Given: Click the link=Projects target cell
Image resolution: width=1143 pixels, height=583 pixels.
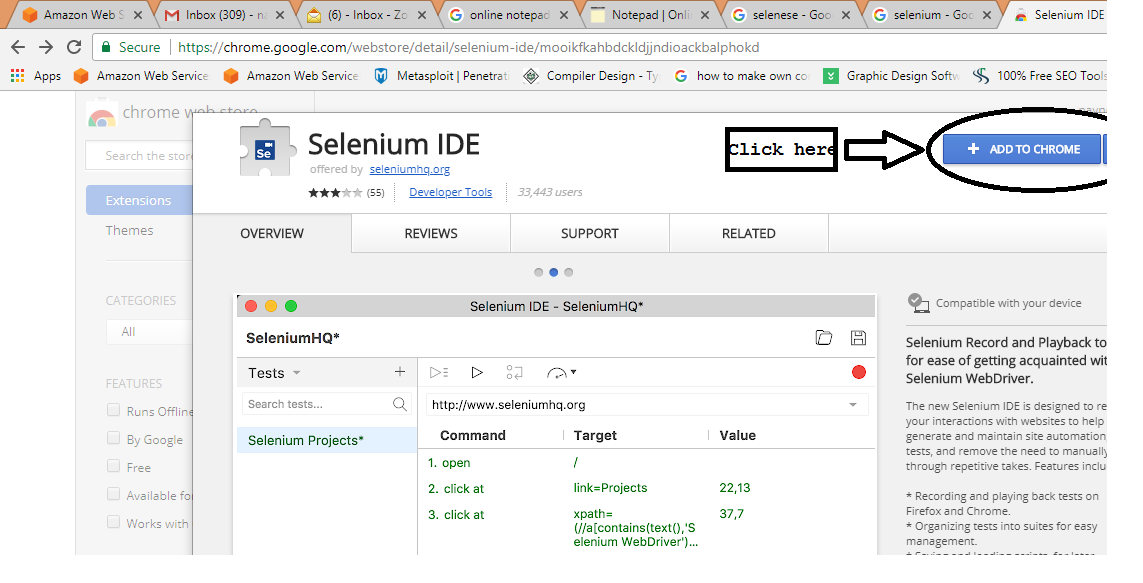Looking at the screenshot, I should coord(610,488).
